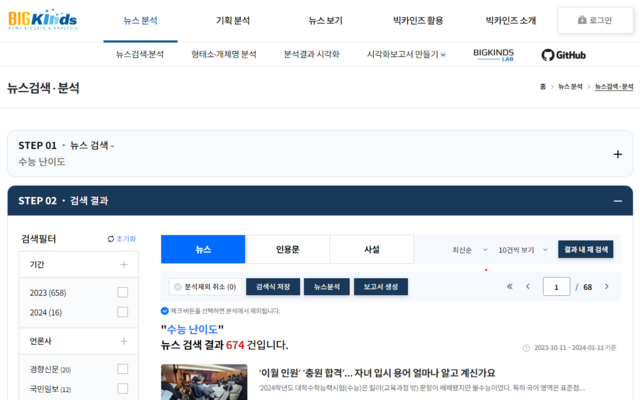Click the 초기화 filter reset link

coord(126,239)
